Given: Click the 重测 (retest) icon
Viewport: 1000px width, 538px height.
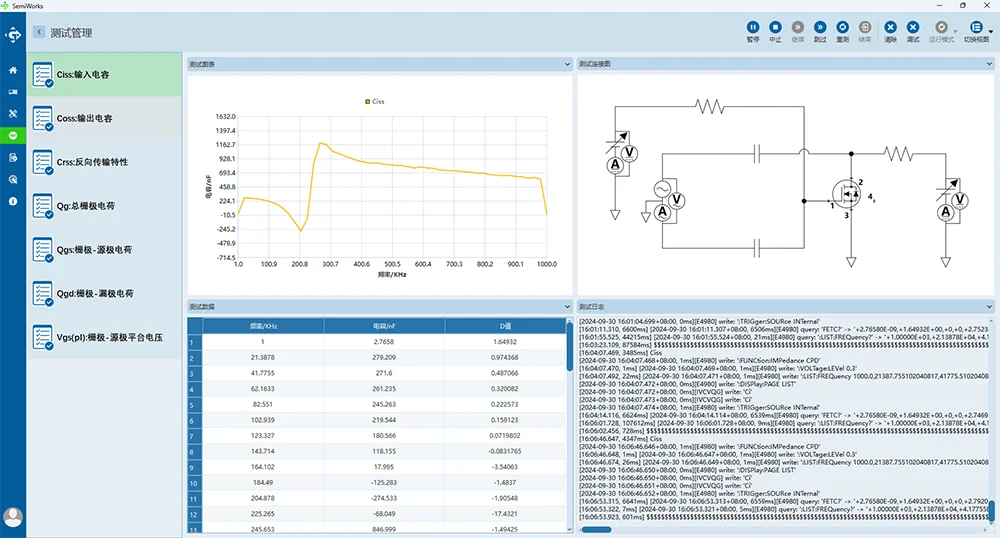Looking at the screenshot, I should pos(843,27).
